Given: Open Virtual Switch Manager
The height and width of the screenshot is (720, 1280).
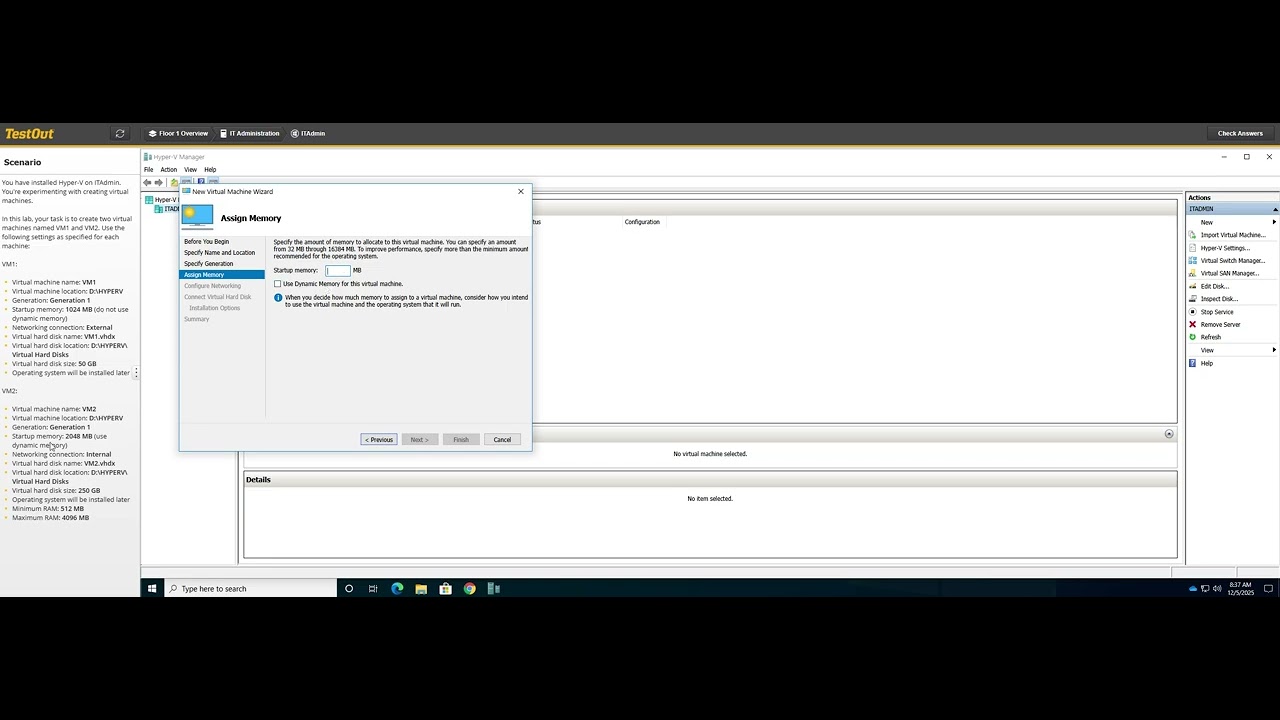Looking at the screenshot, I should click(x=1232, y=261).
